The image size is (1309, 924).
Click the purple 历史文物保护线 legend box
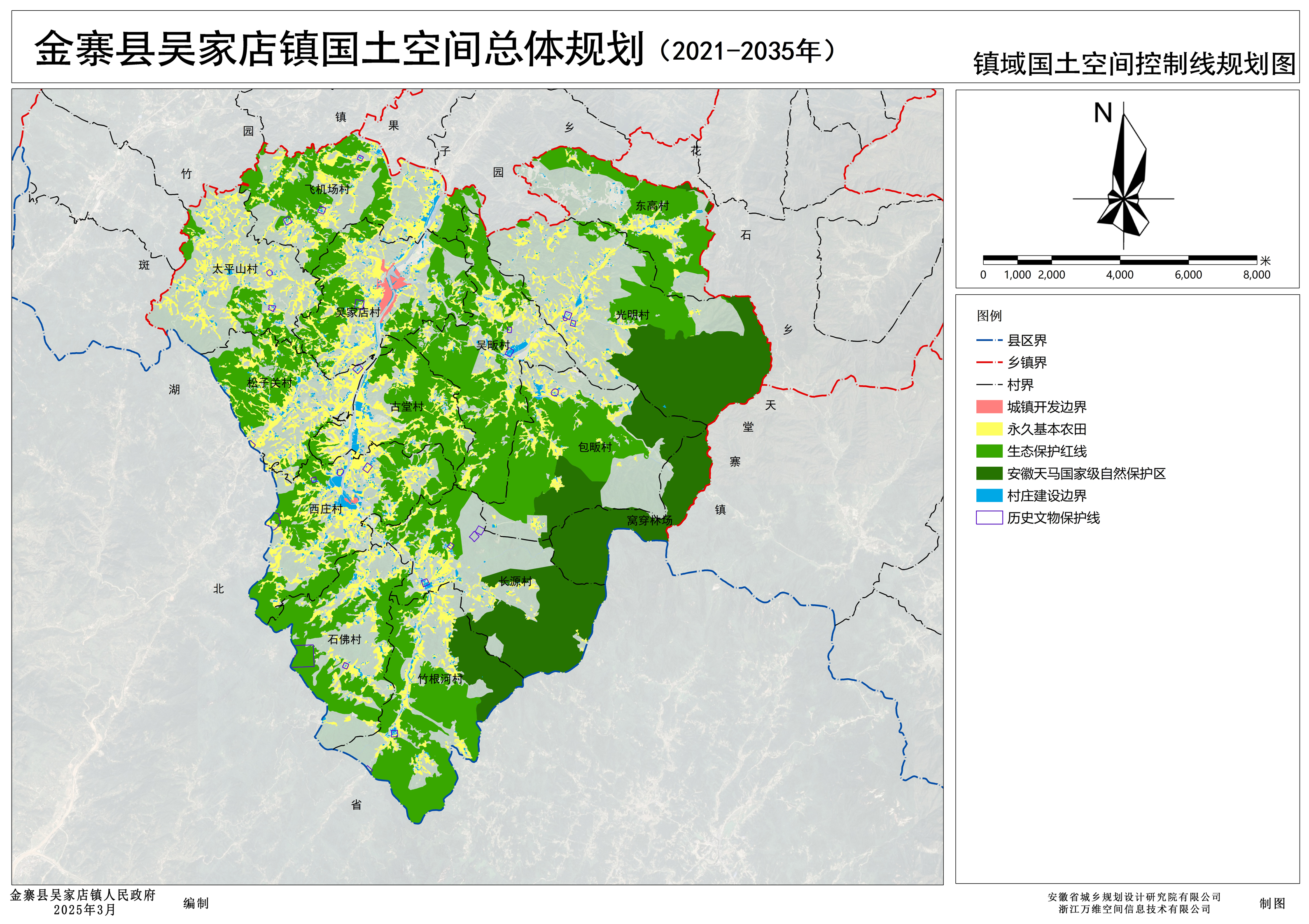989,518
